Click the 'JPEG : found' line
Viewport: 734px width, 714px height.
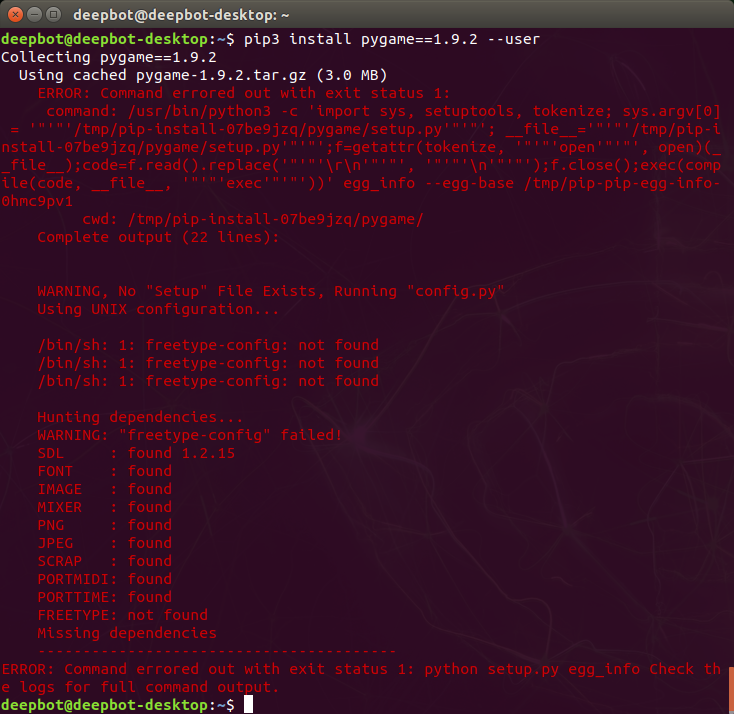click(104, 543)
